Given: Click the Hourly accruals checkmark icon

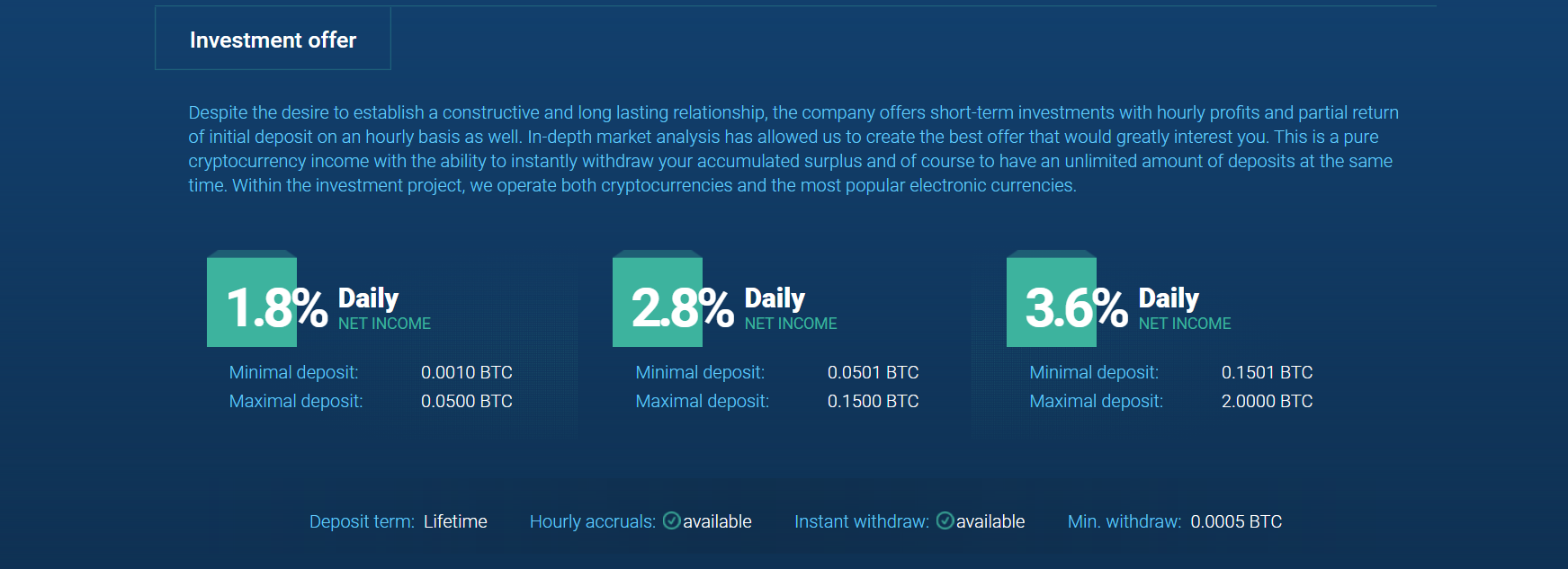Looking at the screenshot, I should (x=671, y=520).
